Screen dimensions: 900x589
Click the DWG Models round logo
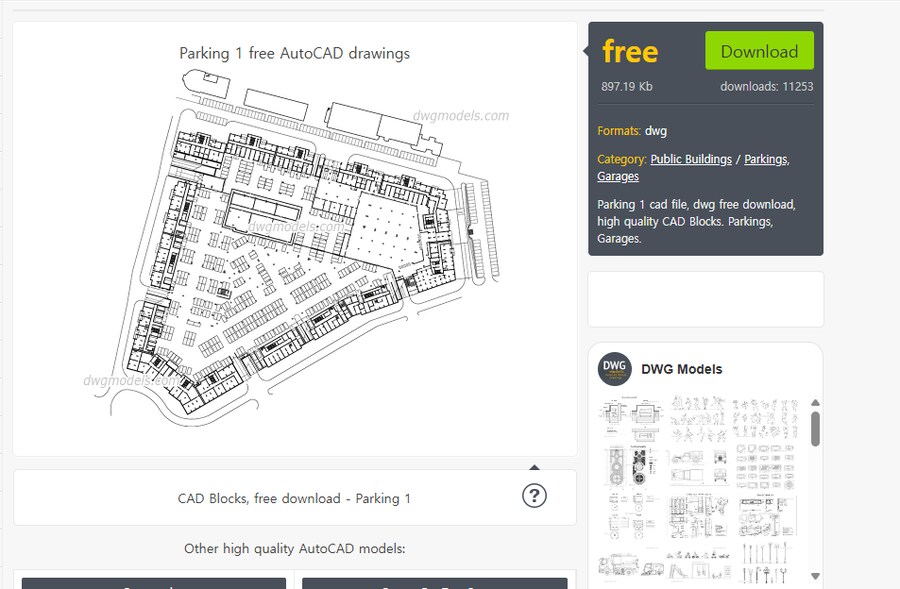(x=615, y=369)
